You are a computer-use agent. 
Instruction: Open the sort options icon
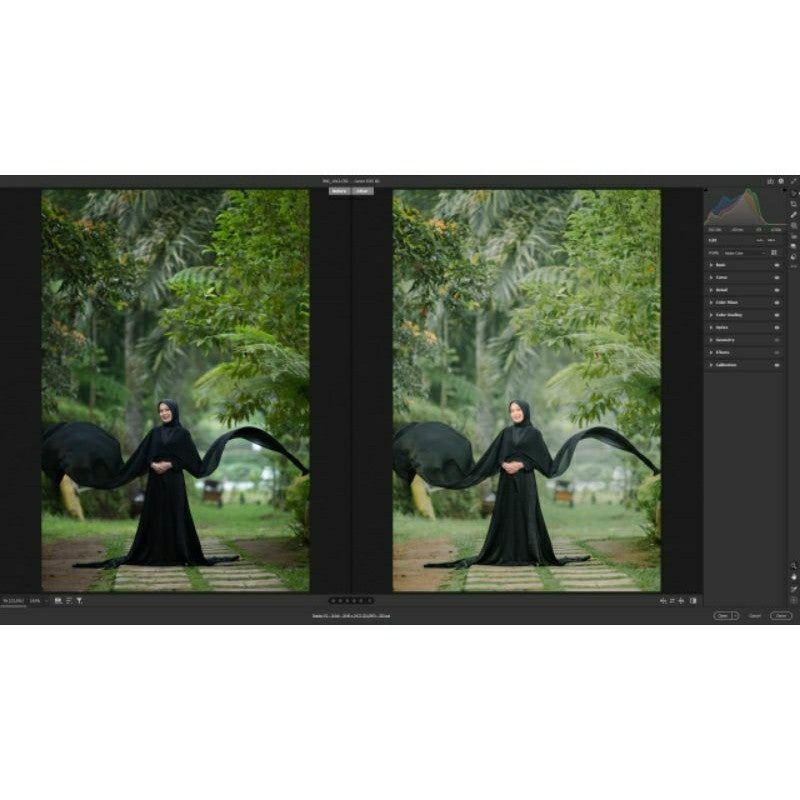click(69, 601)
